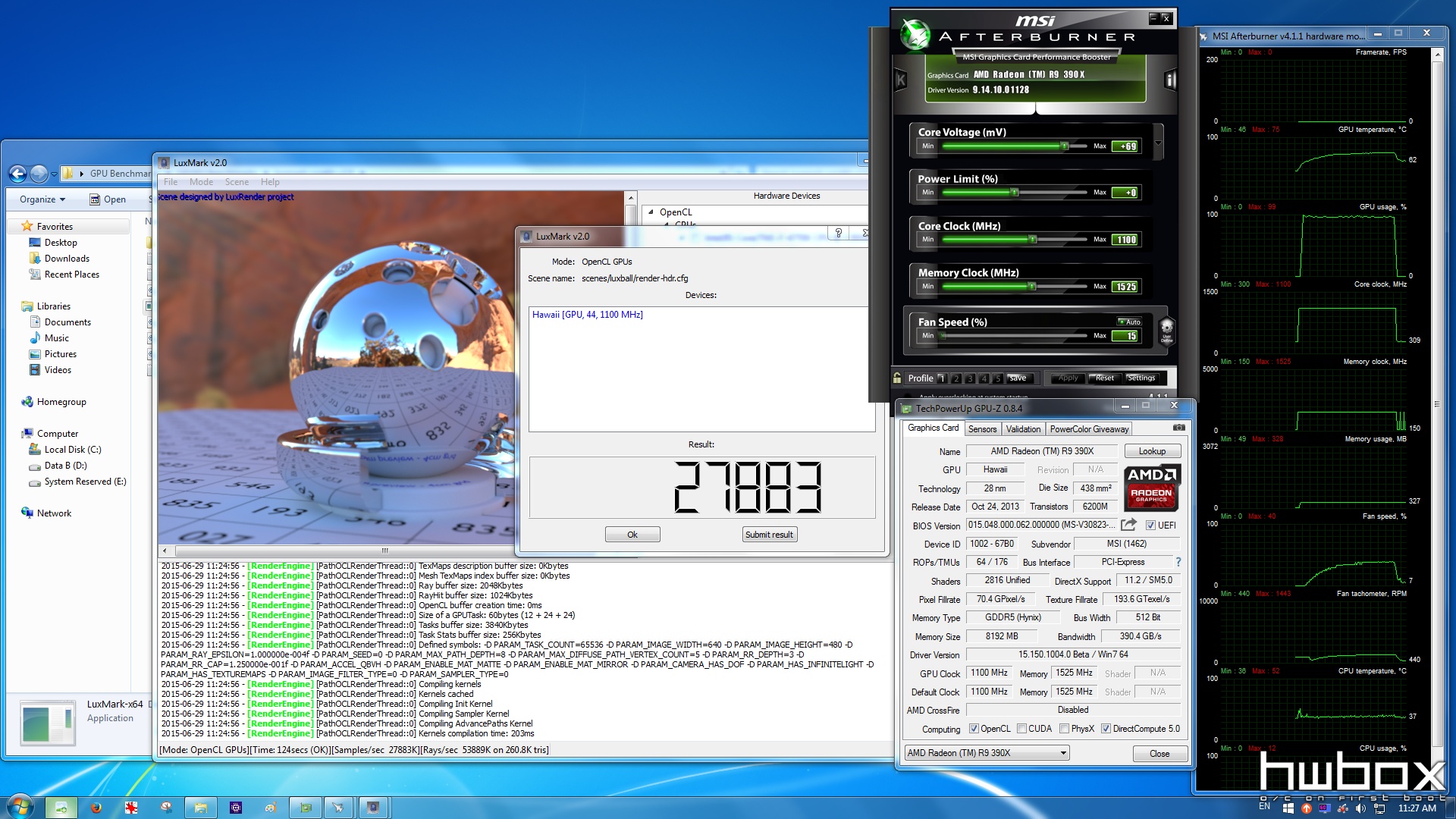The height and width of the screenshot is (819, 1456).
Task: Open the Graphics Card tab in GPU-Z
Action: pyautogui.click(x=933, y=429)
